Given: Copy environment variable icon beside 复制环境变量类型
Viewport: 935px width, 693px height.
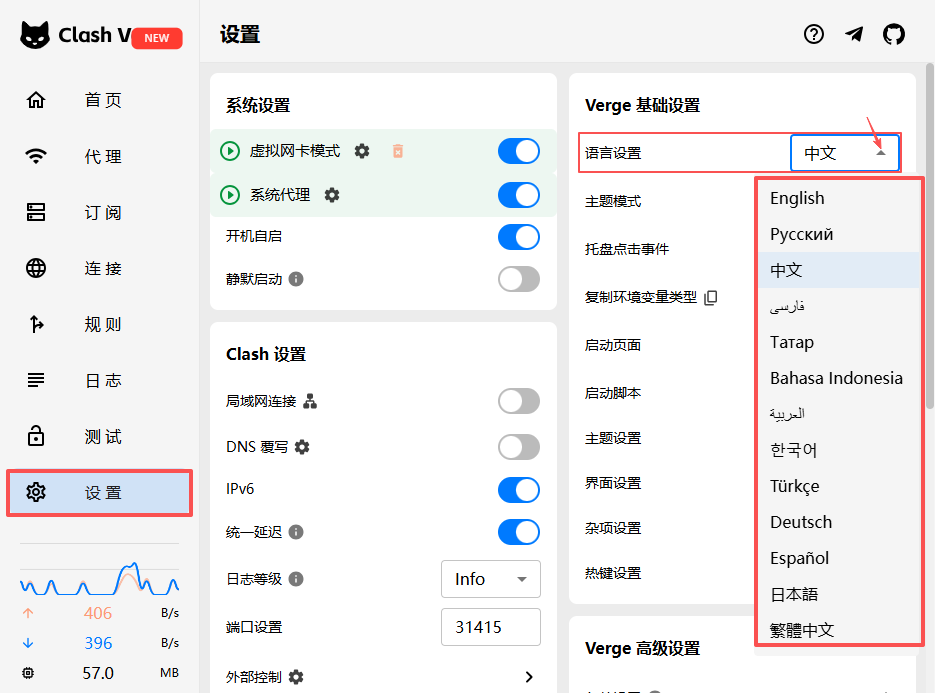Looking at the screenshot, I should click(710, 297).
